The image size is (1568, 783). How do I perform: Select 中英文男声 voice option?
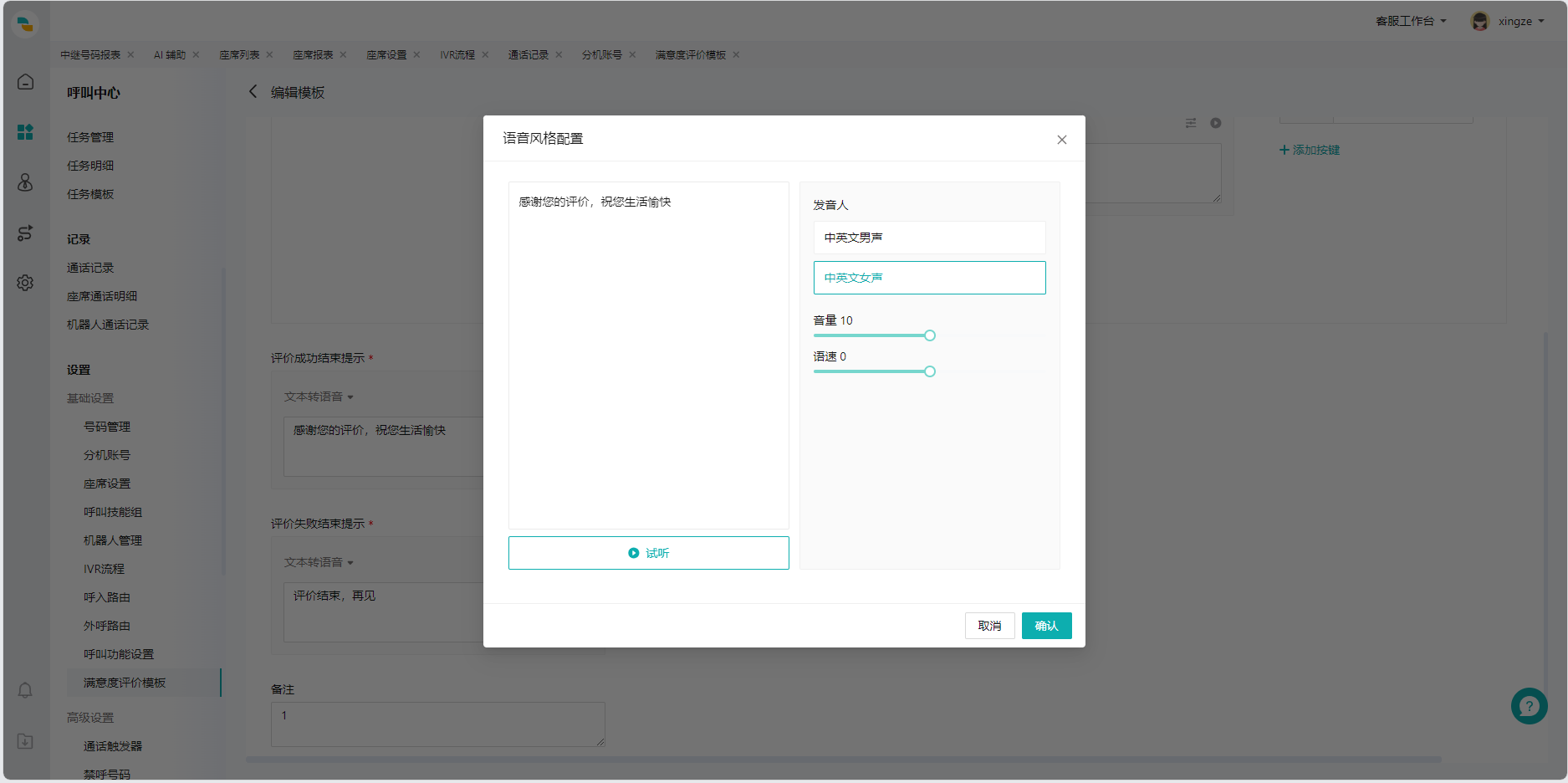click(929, 238)
